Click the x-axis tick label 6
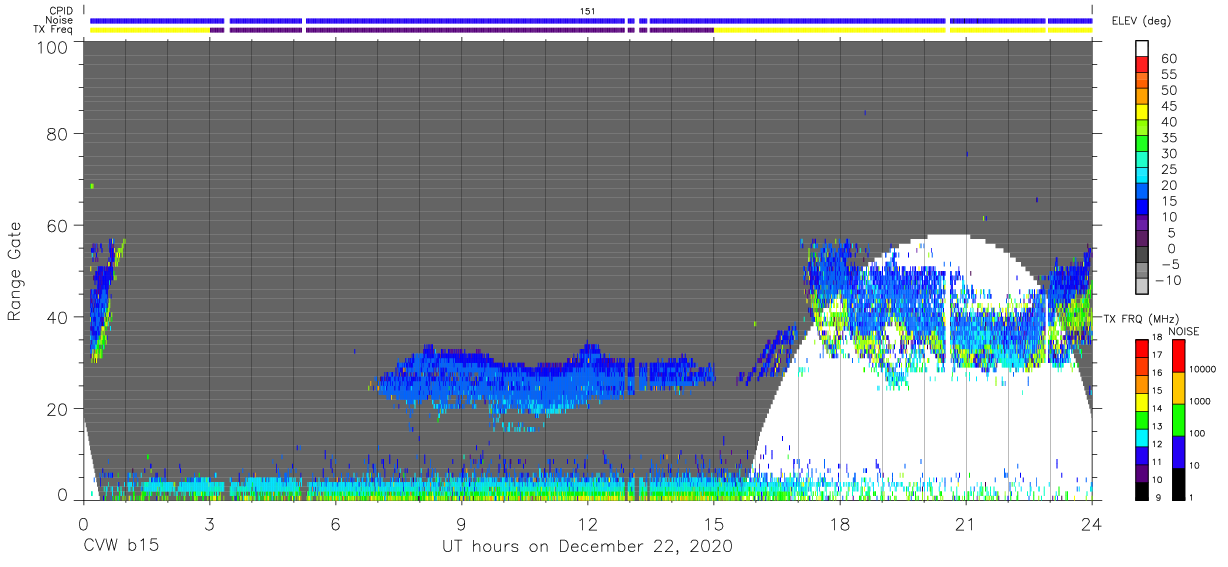This screenshot has width=1228, height=567. (x=335, y=523)
